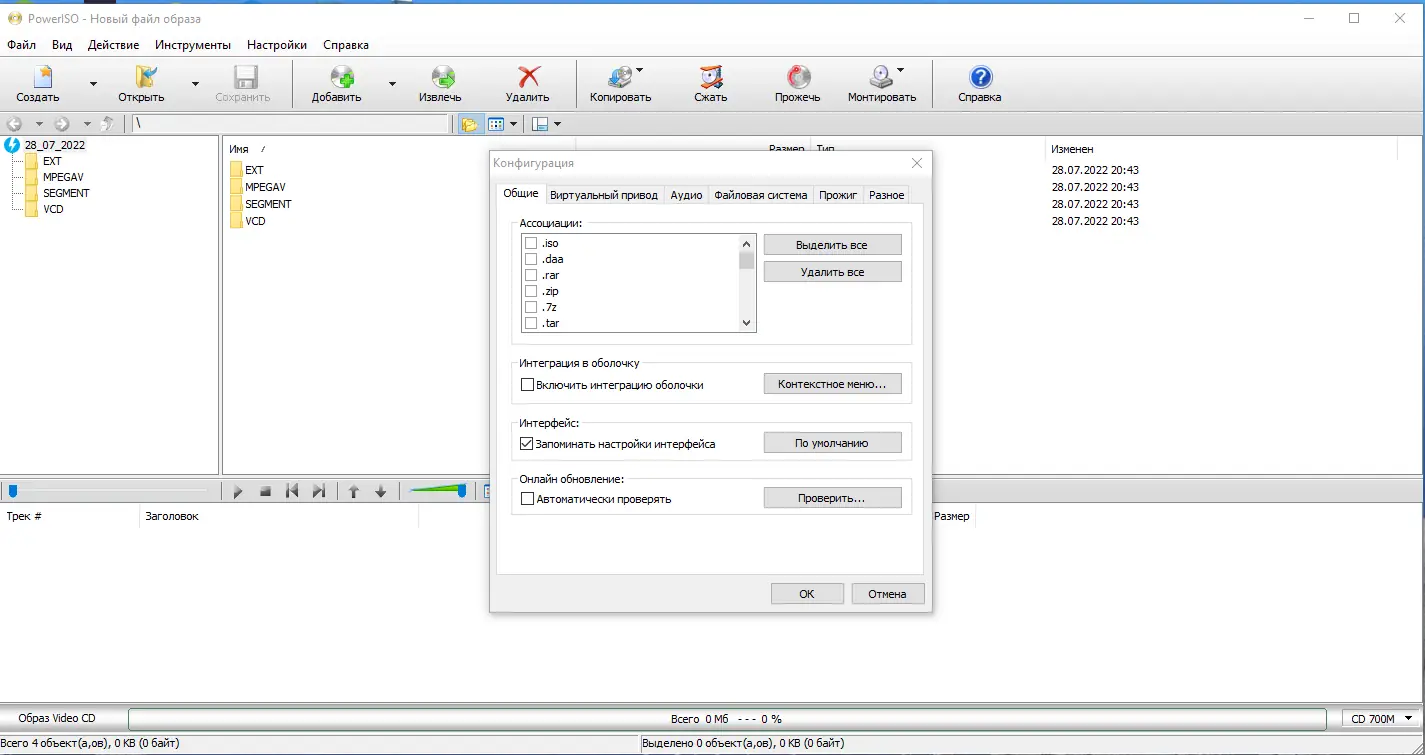
Task: Enable Автоматически проверять updates checkbox
Action: coord(528,498)
